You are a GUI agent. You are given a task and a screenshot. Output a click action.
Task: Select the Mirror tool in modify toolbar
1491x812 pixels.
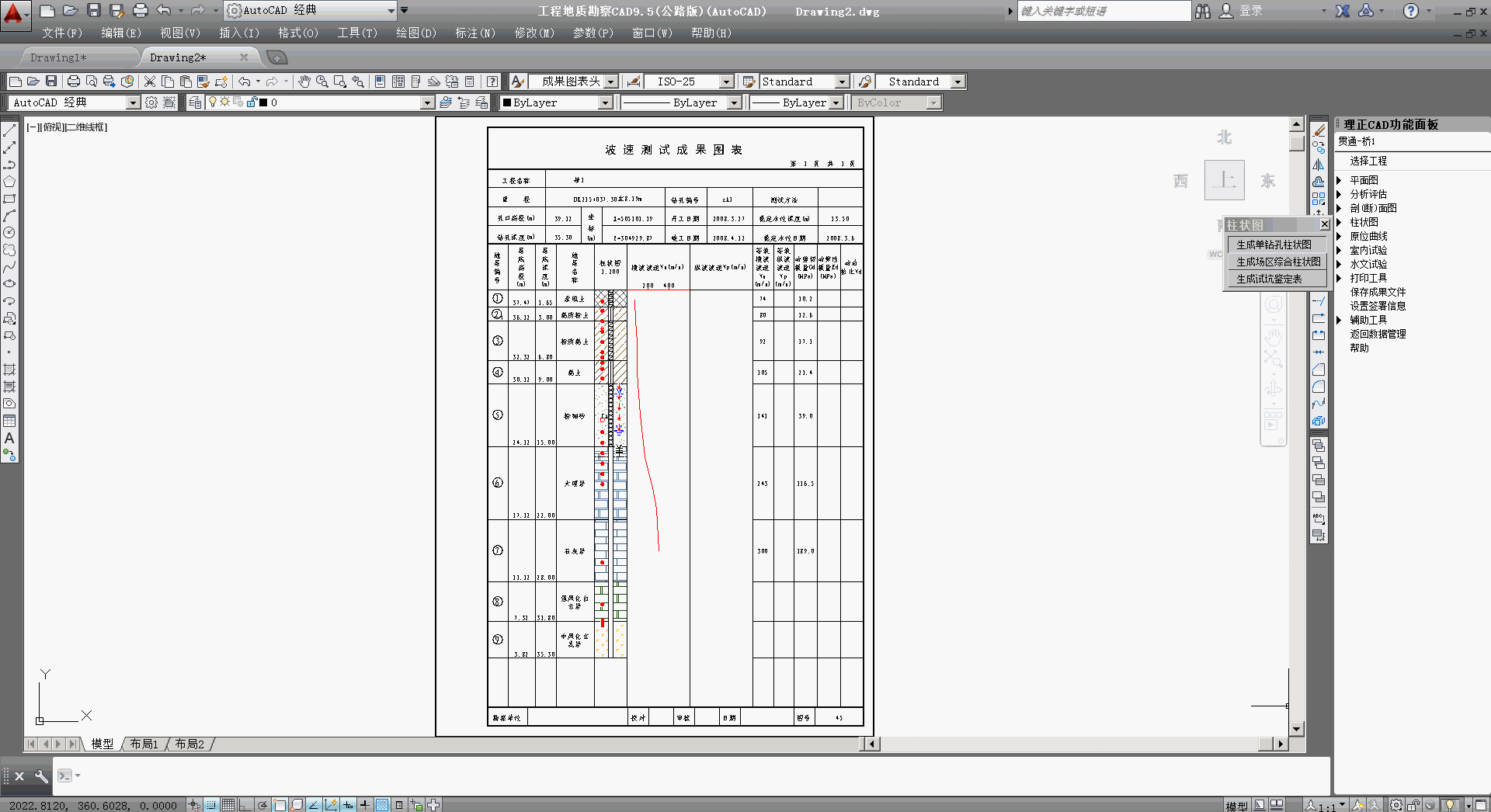coord(1319,165)
